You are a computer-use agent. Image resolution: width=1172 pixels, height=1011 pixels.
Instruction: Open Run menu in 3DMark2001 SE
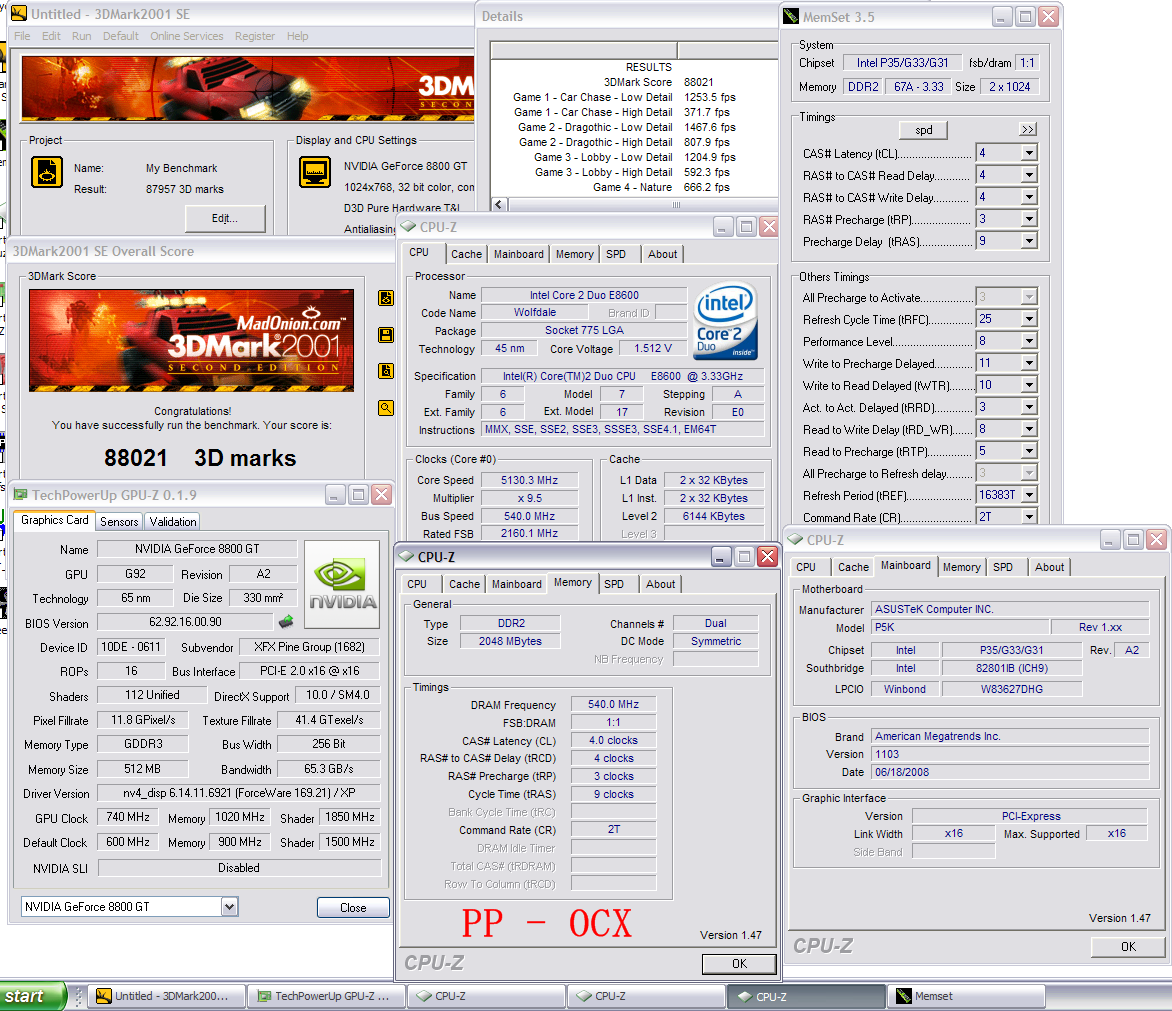pyautogui.click(x=81, y=36)
